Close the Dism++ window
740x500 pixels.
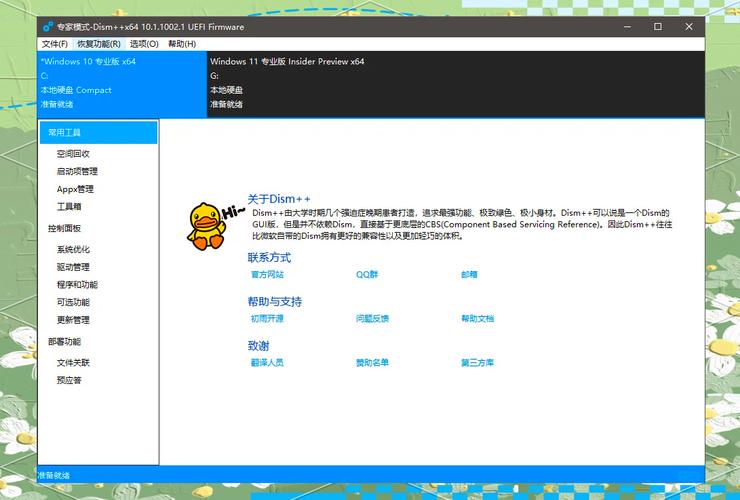pyautogui.click(x=689, y=27)
